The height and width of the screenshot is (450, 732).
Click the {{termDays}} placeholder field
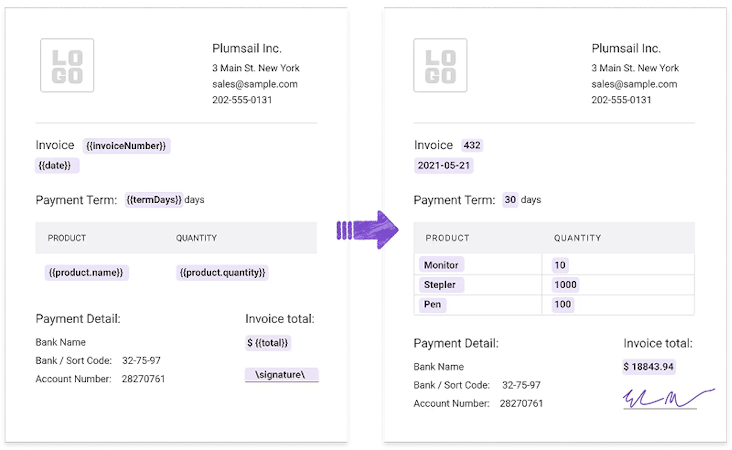tap(154, 200)
